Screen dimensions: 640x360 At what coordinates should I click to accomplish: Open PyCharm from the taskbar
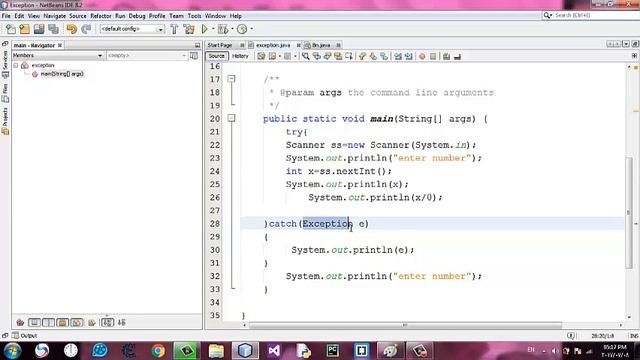pyautogui.click(x=332, y=351)
